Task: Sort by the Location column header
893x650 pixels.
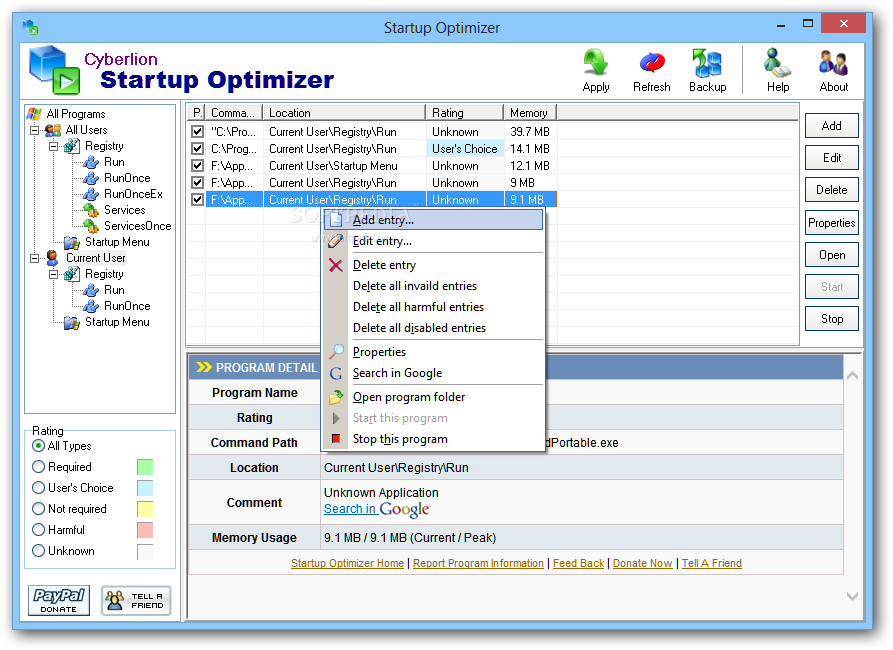Action: tap(344, 113)
